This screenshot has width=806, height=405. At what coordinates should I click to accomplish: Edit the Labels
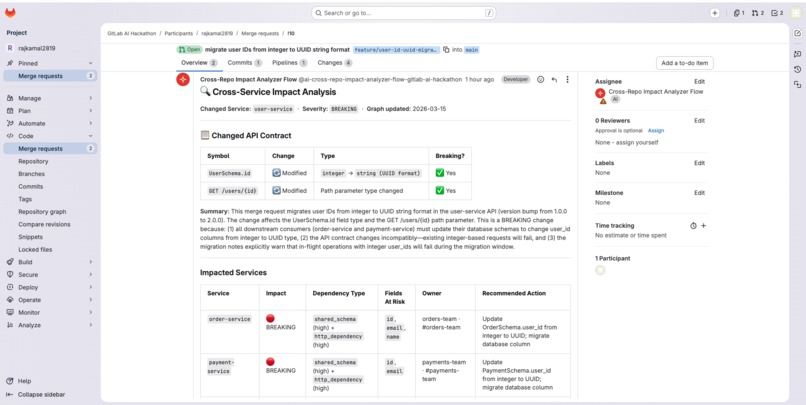click(x=699, y=163)
